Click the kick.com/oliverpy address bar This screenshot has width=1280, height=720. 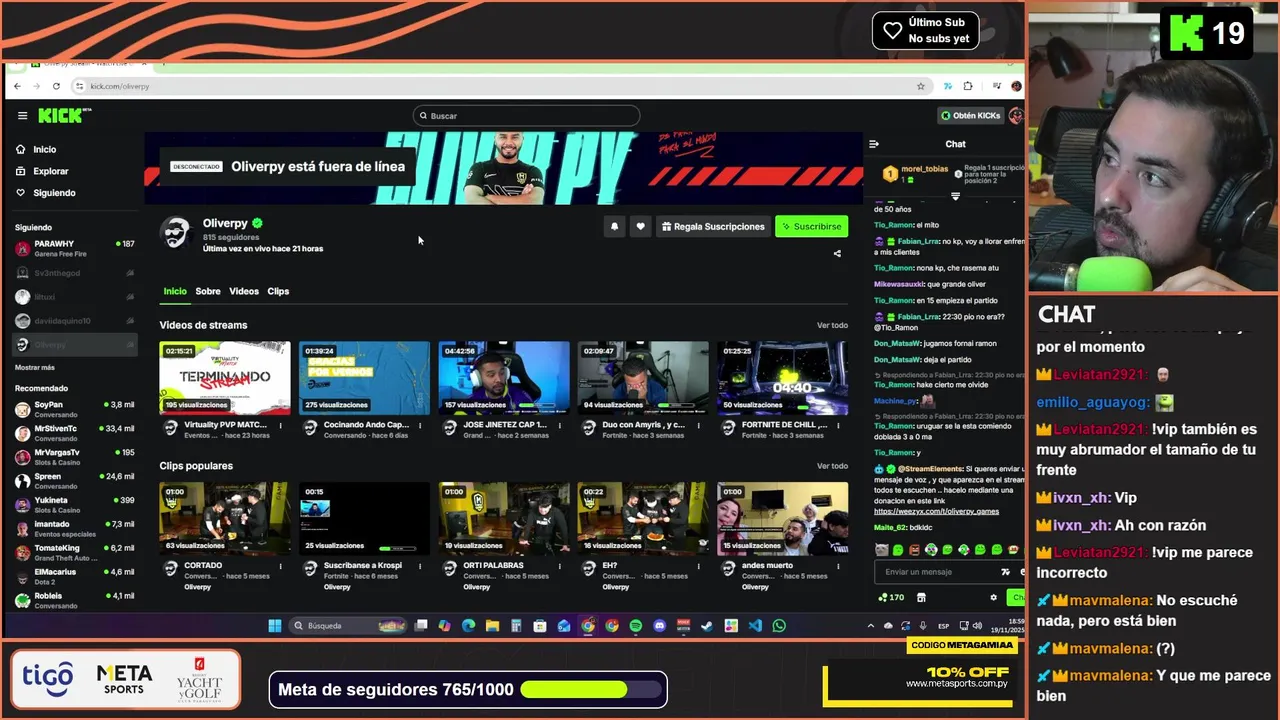[500, 86]
